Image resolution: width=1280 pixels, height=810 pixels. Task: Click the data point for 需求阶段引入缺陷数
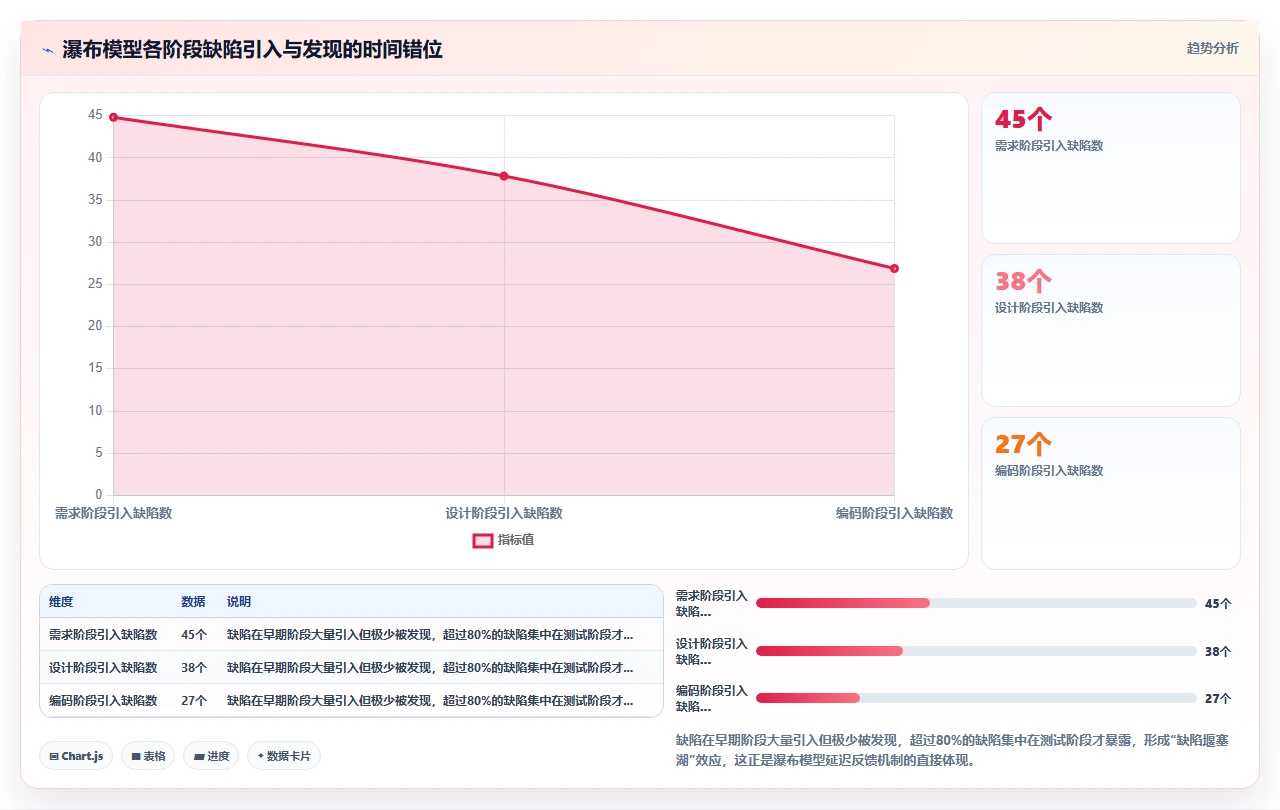[x=113, y=117]
